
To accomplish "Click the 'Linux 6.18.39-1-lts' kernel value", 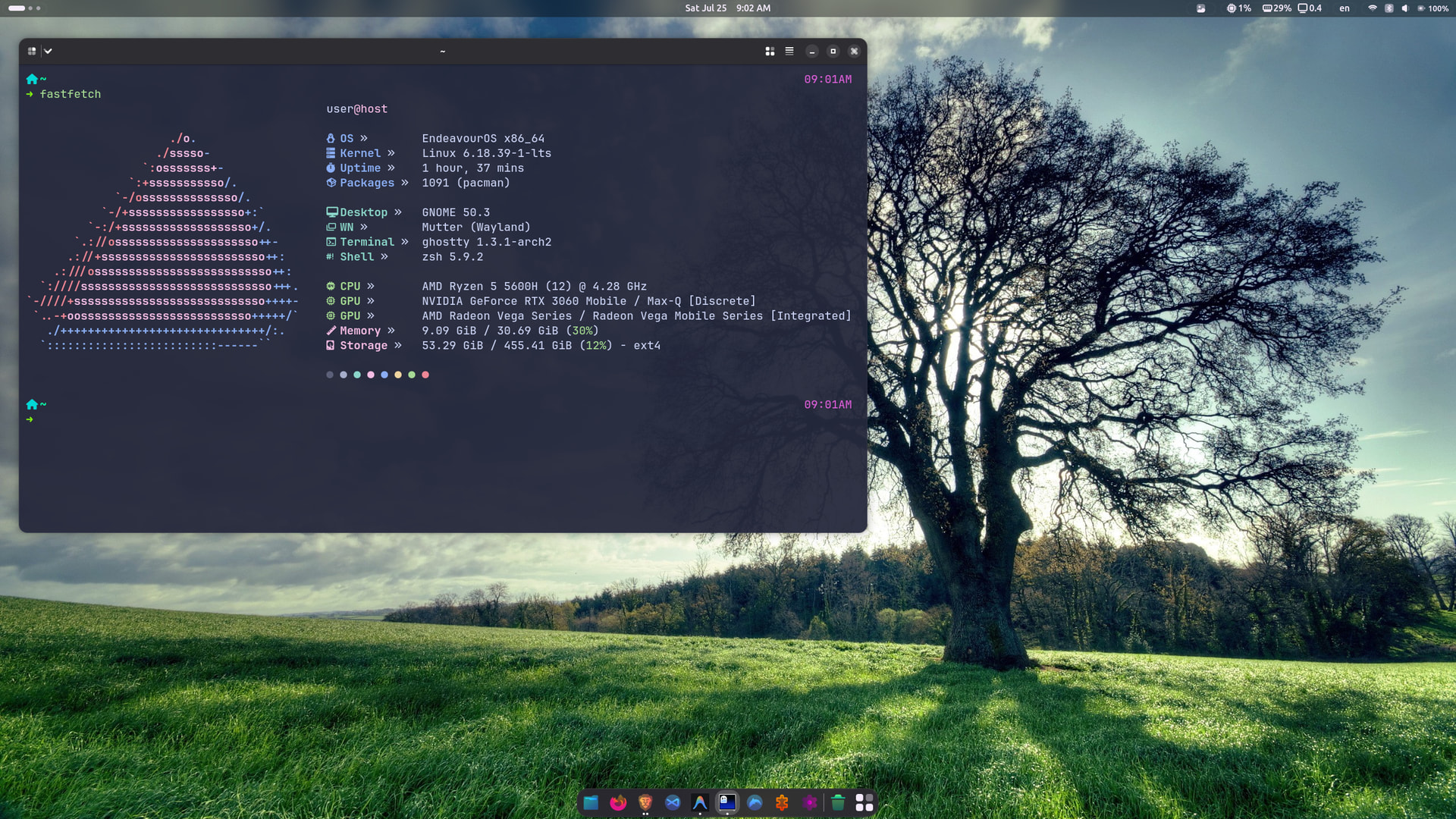I will pos(487,153).
